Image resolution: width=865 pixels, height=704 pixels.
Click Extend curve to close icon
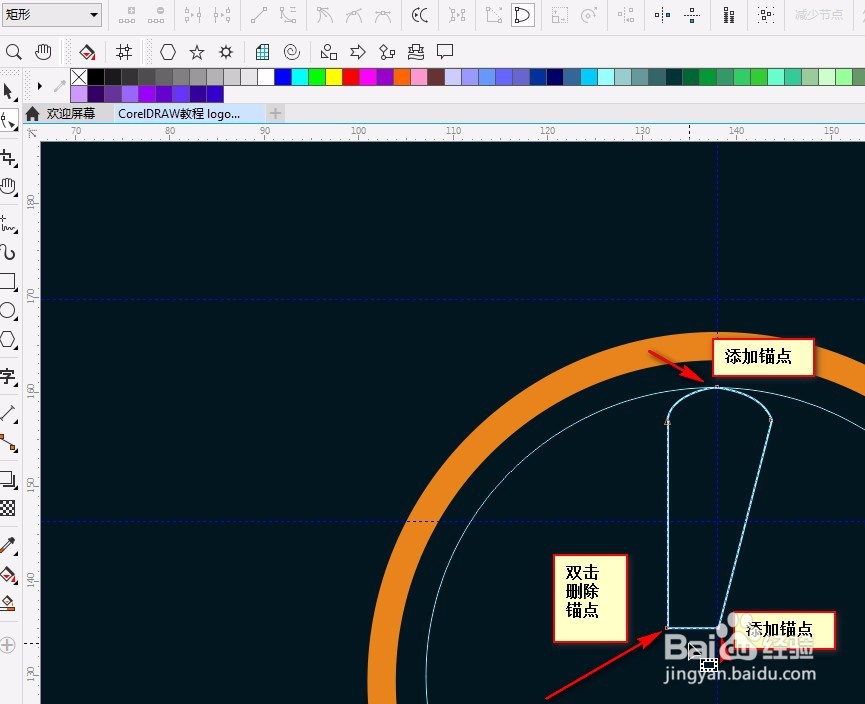494,15
